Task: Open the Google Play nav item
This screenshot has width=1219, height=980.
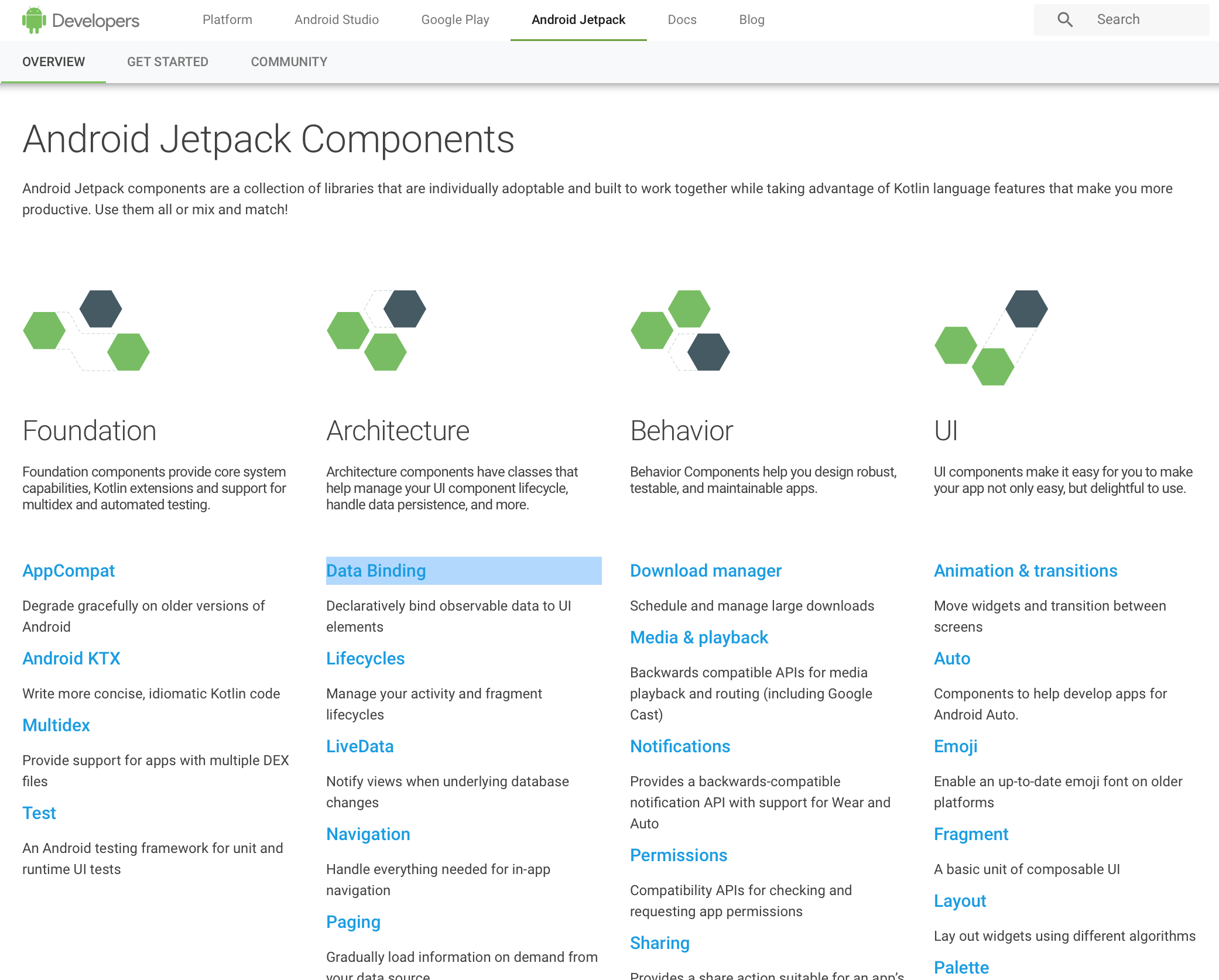Action: (x=455, y=20)
